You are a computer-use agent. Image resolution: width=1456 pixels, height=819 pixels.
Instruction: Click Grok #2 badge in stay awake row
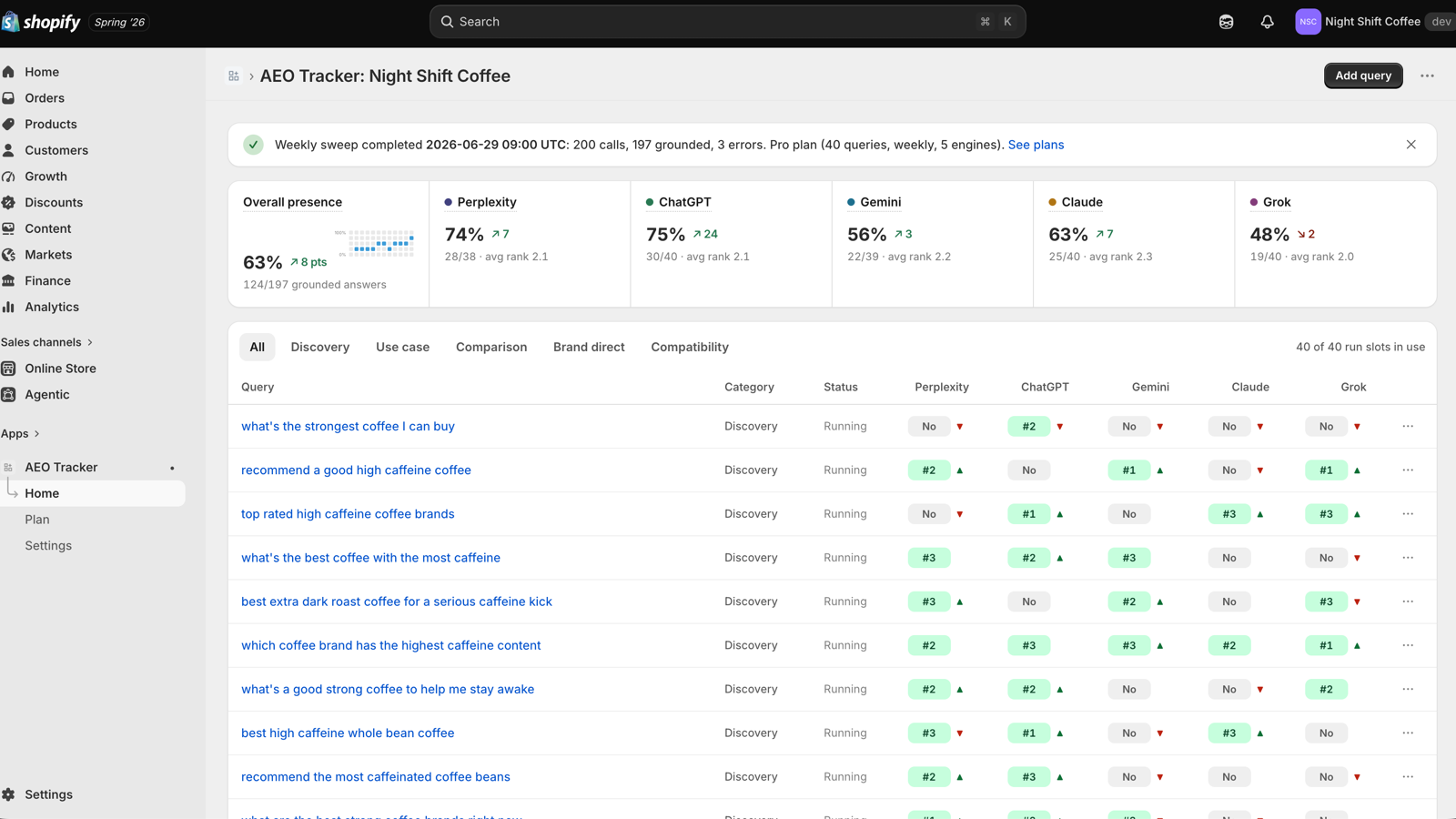click(1326, 689)
